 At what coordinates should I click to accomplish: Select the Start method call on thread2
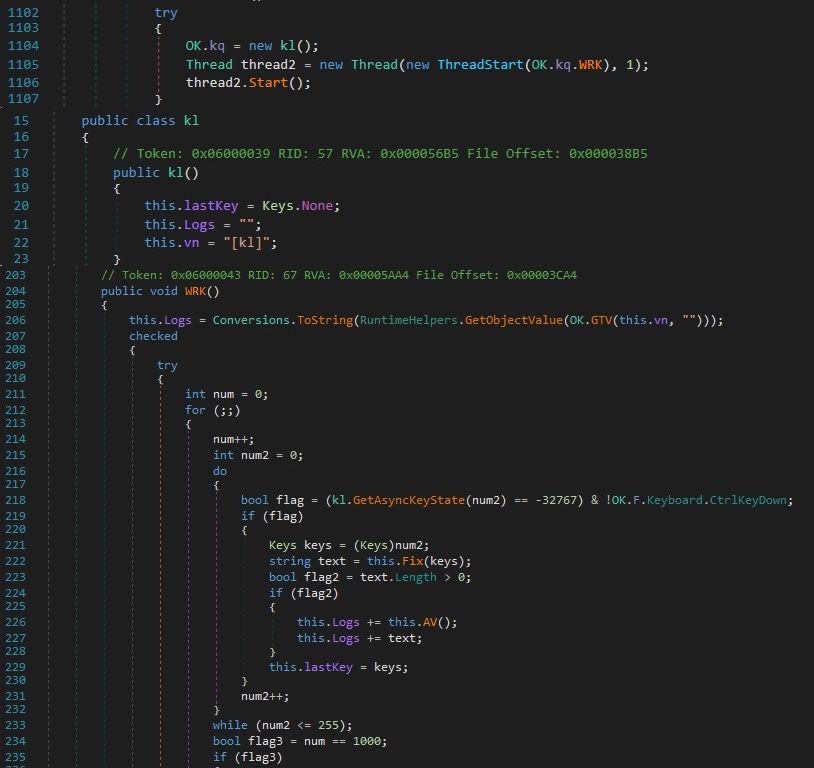pyautogui.click(x=268, y=83)
